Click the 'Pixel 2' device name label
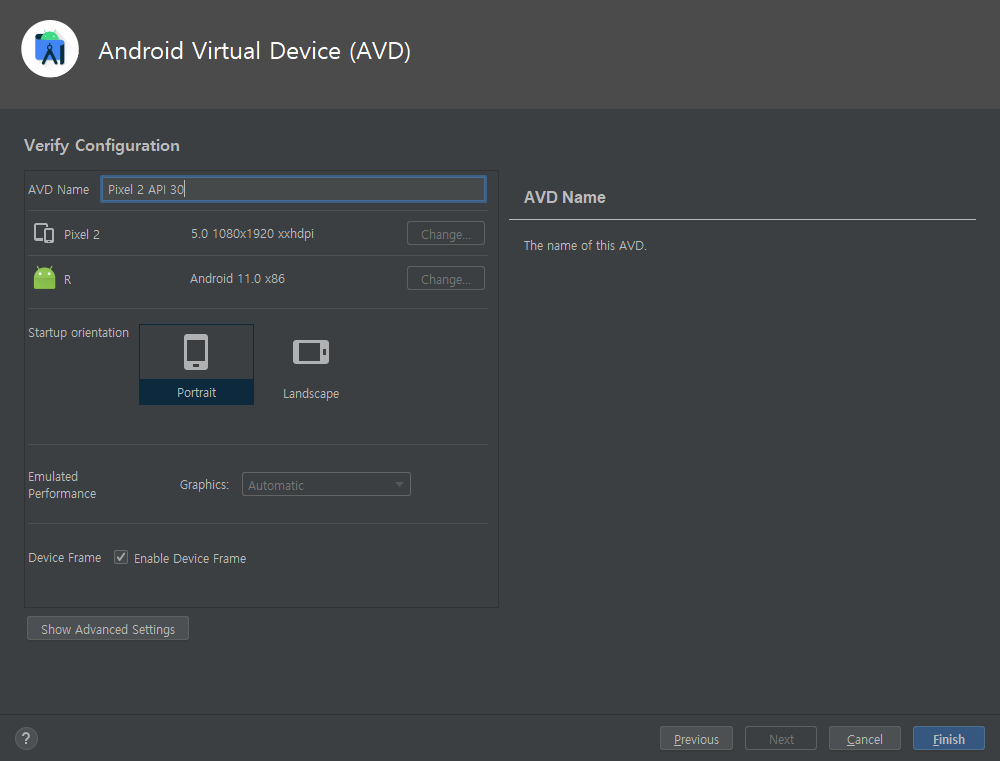The height and width of the screenshot is (761, 1000). (82, 234)
